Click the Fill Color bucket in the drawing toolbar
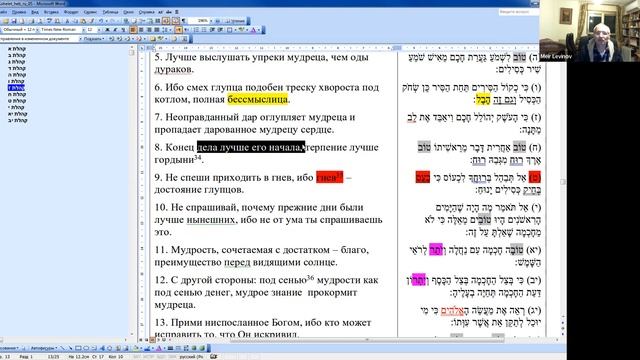640x360 pixels. coord(135,348)
